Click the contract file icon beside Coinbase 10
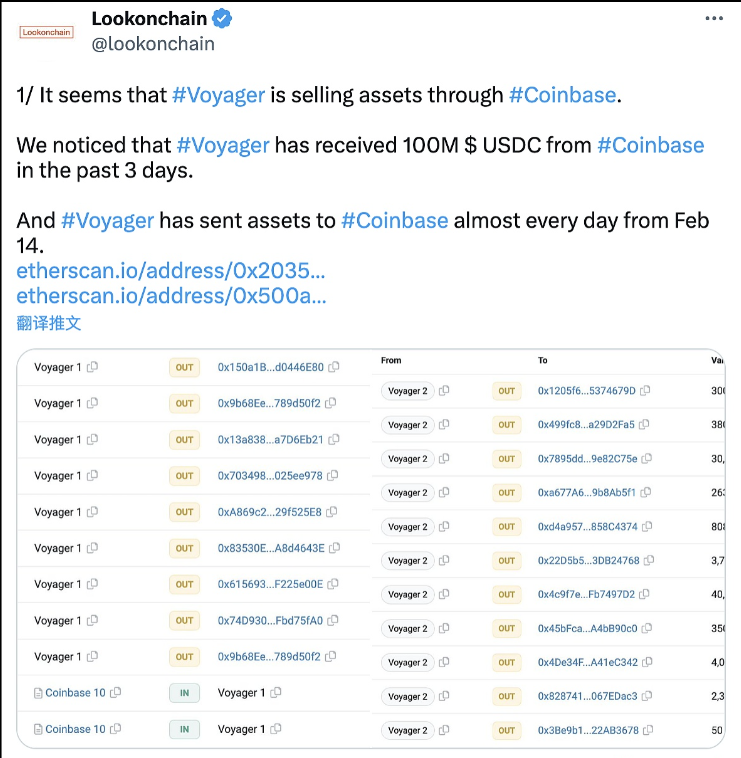This screenshot has height=758, width=741. tap(38, 693)
